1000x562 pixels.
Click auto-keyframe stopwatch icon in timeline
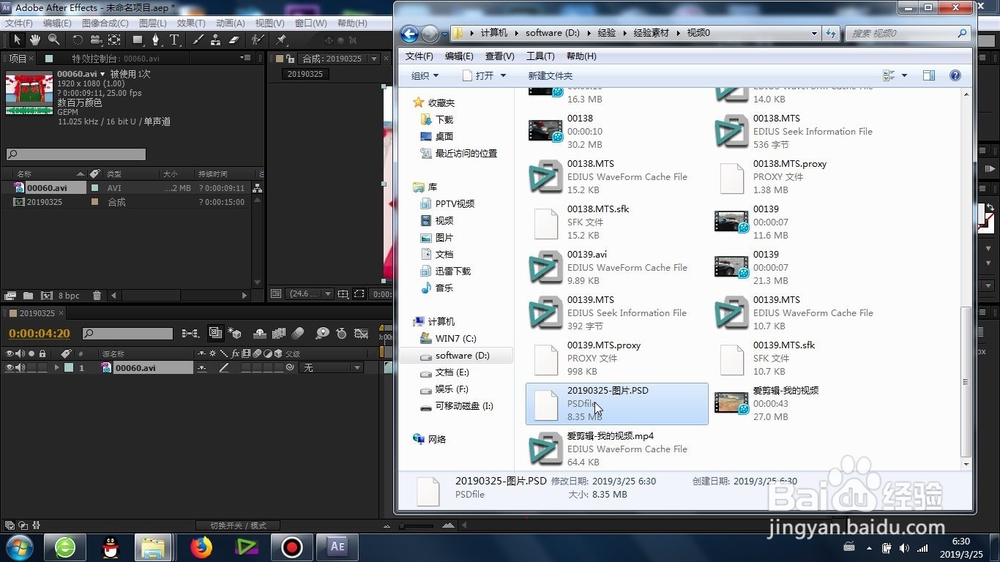coord(341,333)
